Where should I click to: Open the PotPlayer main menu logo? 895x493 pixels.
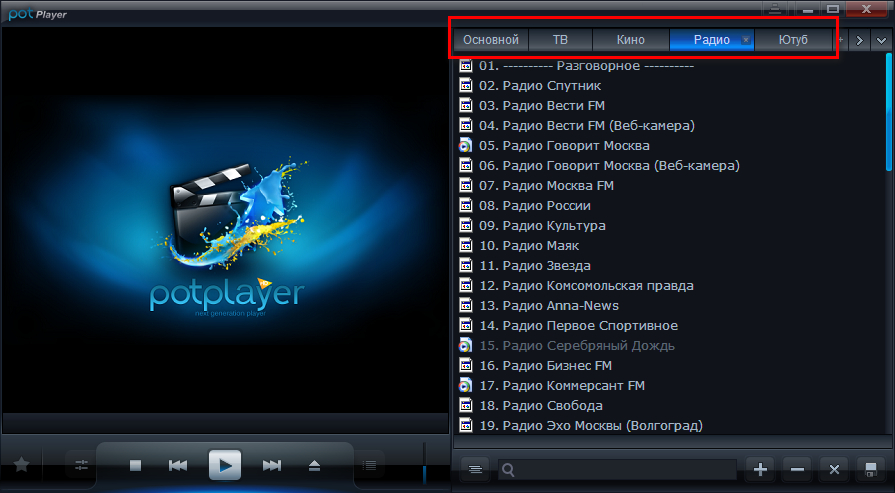pyautogui.click(x=38, y=14)
